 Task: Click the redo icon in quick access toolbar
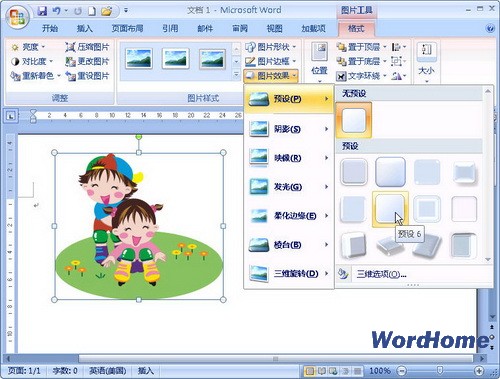[x=78, y=11]
